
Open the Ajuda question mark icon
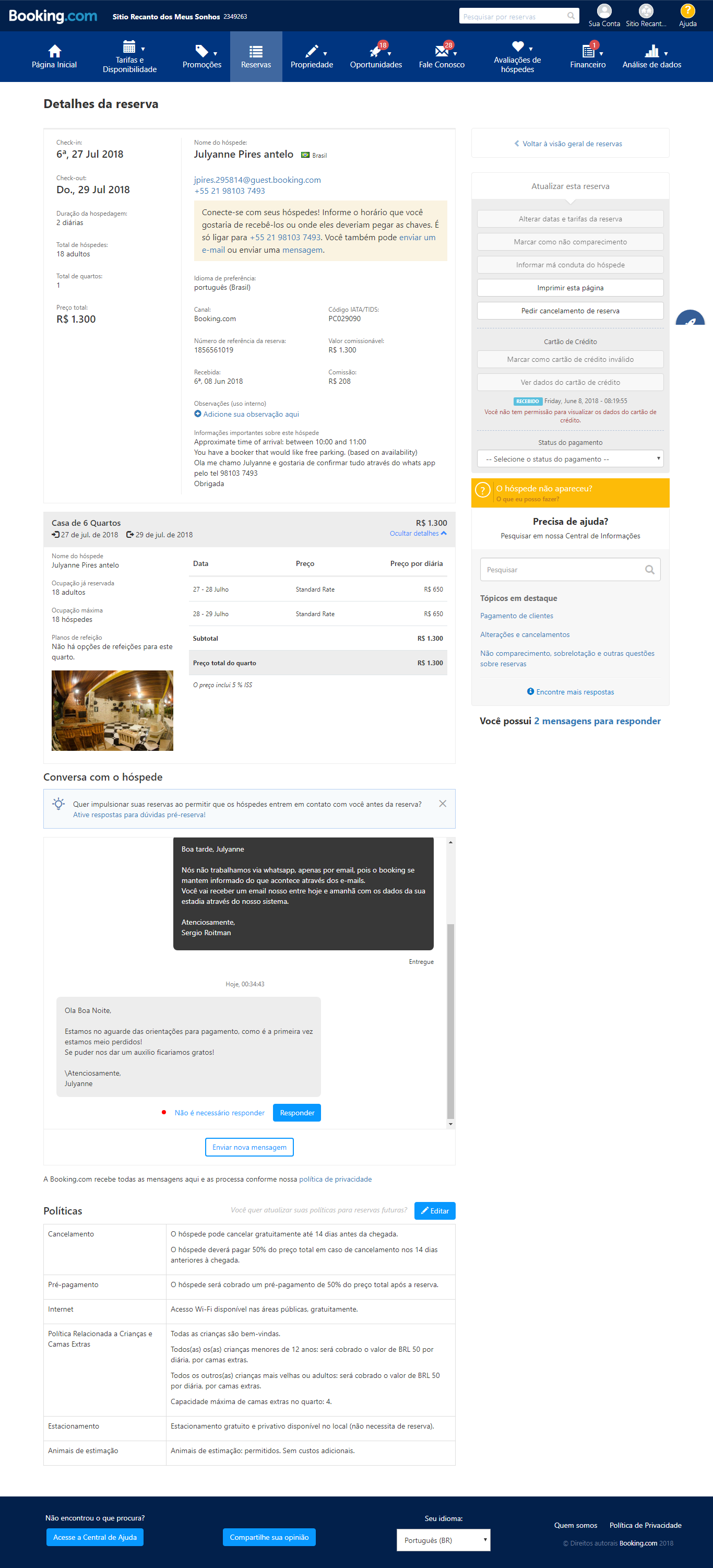(687, 11)
